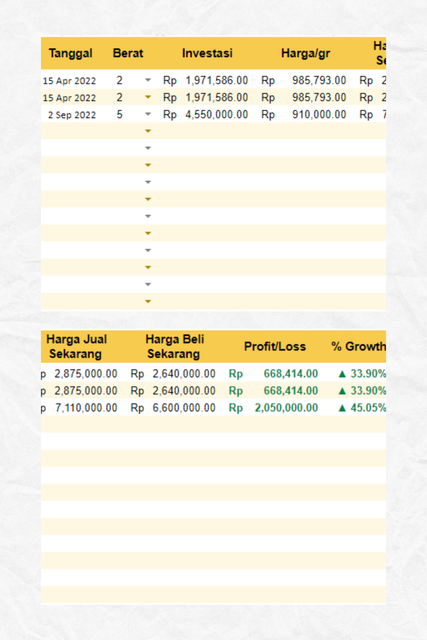Open Berat dropdown for first 15 Apr 2022 row

click(x=148, y=80)
